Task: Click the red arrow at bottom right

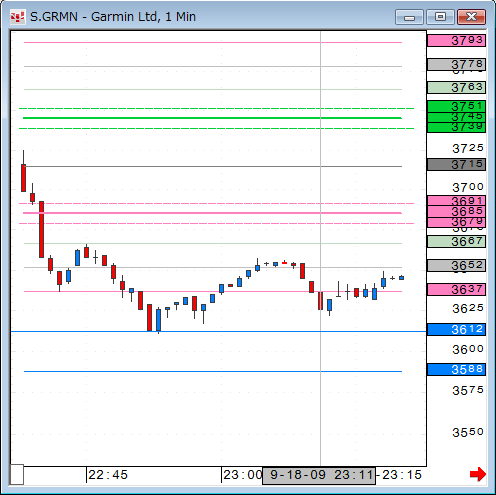Action: [x=478, y=474]
